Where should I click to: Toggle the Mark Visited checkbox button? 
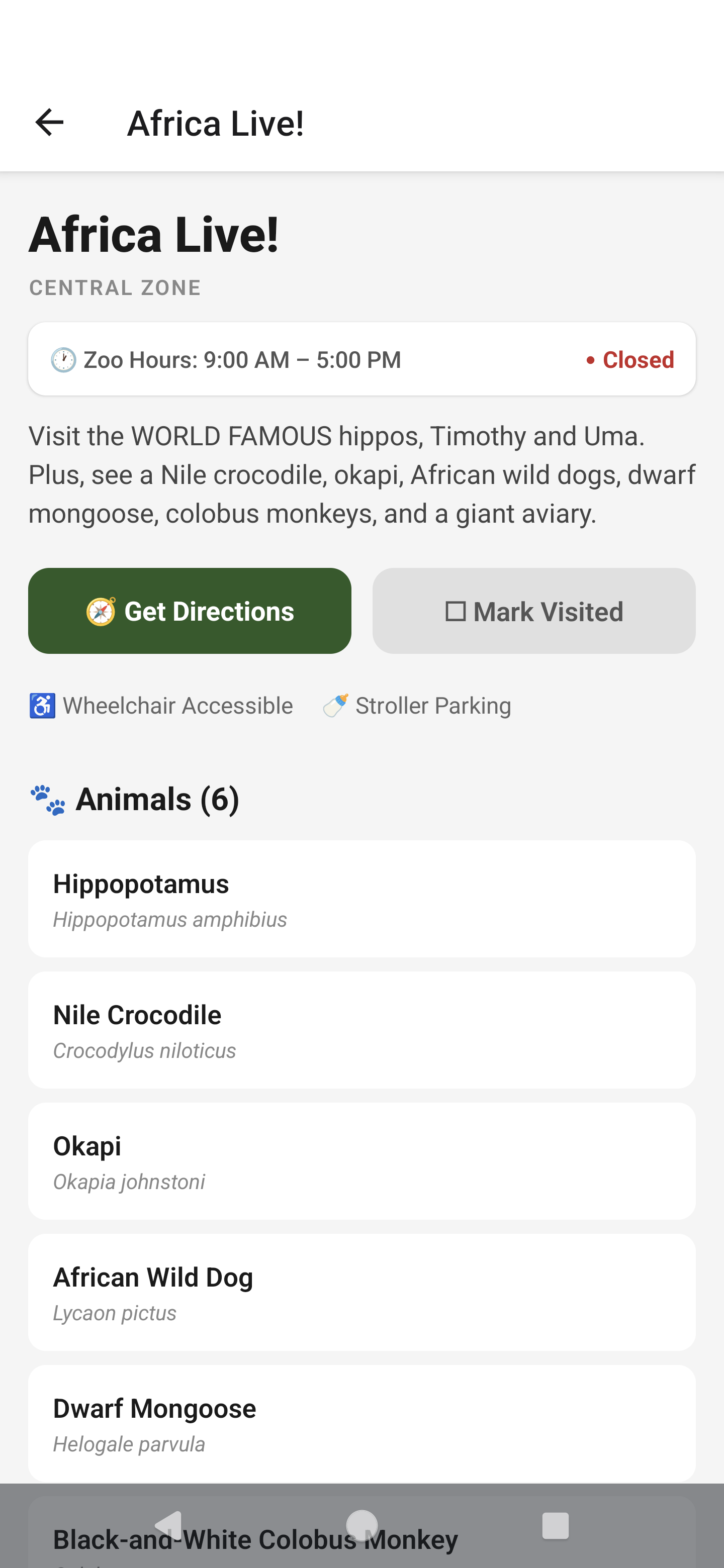coord(533,611)
